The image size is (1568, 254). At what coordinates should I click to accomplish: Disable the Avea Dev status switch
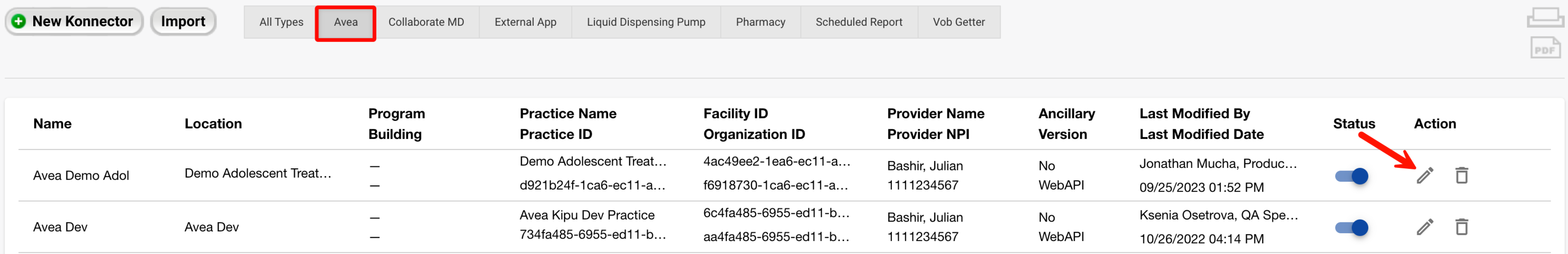(x=1351, y=228)
